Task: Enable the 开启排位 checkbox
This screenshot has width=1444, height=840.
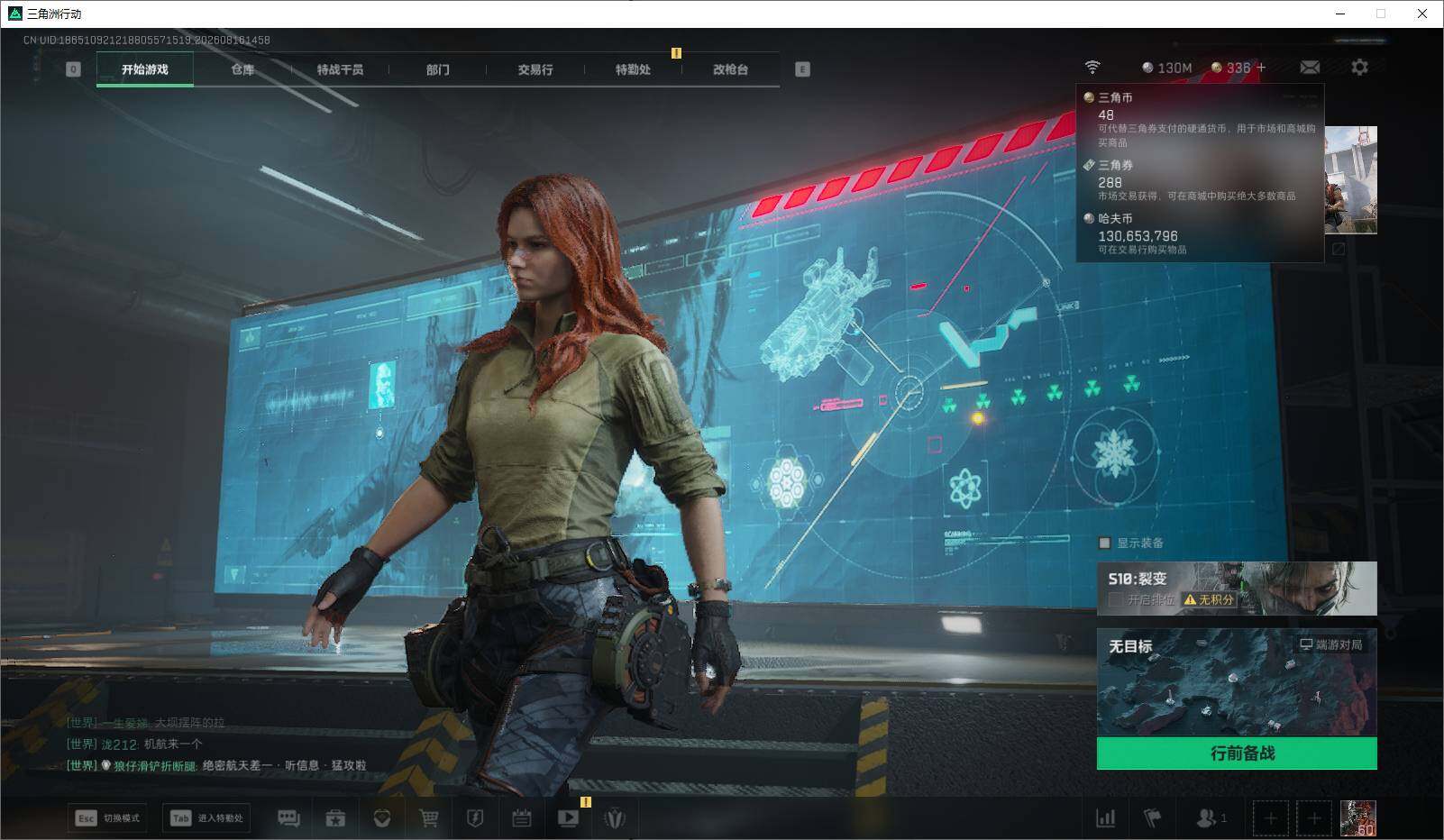Action: 1116,599
